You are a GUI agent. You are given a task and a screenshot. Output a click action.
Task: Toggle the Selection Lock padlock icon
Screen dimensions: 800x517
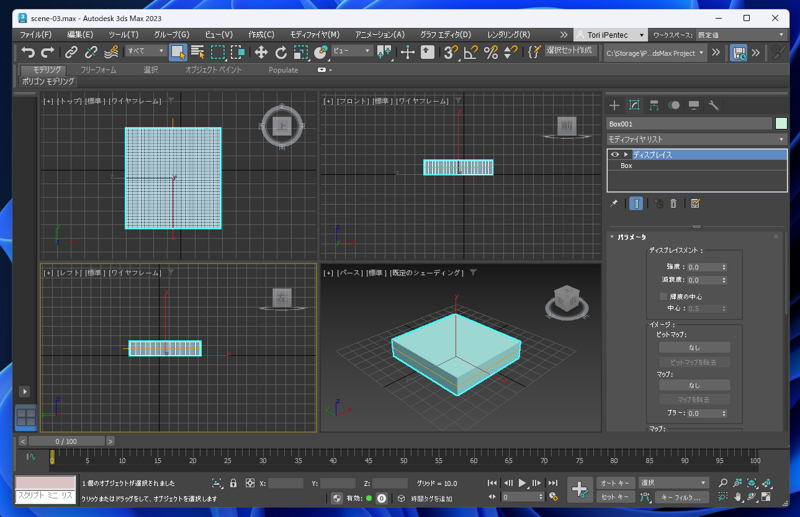click(233, 483)
